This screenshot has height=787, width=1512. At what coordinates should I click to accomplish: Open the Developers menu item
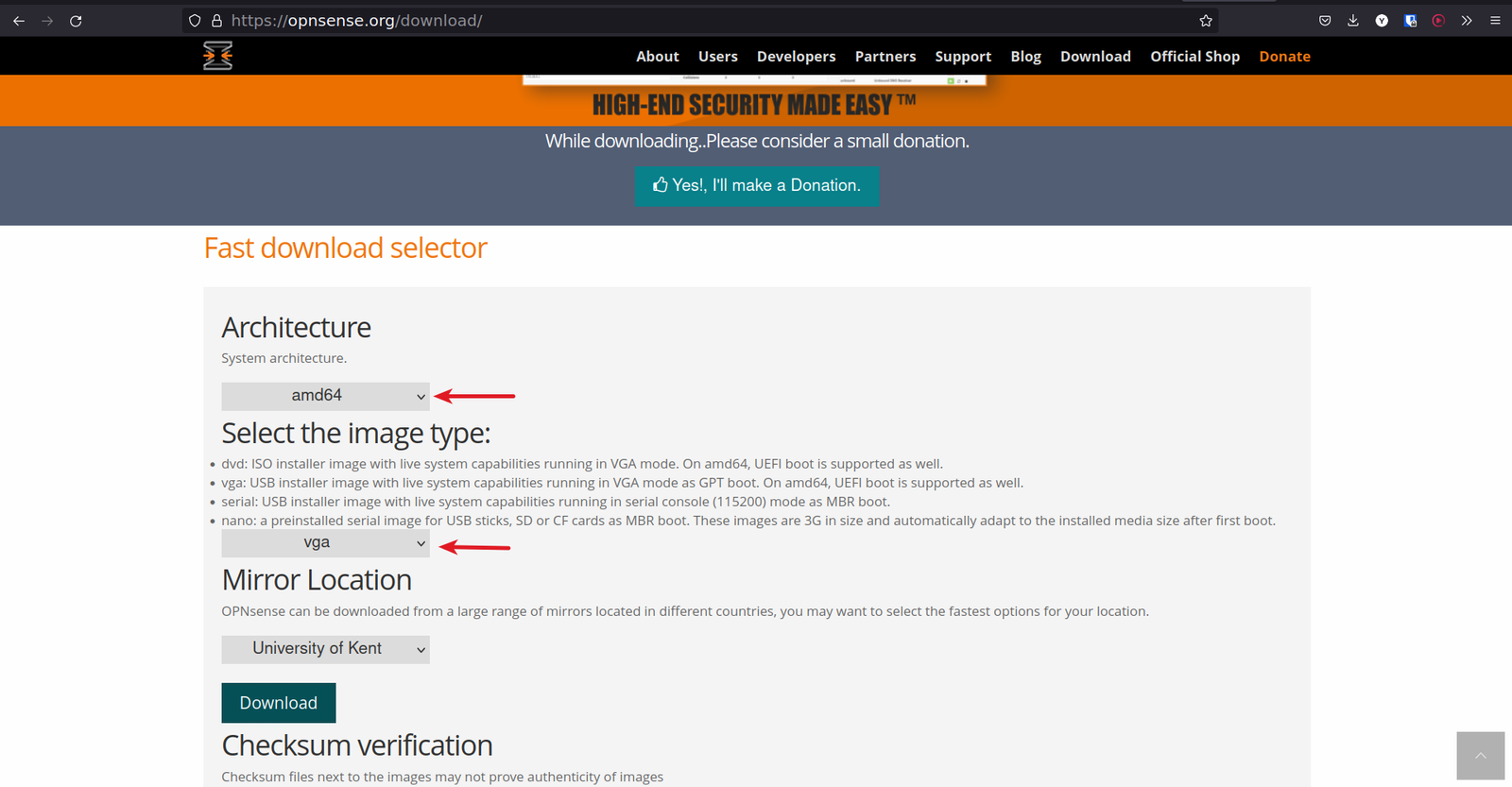pyautogui.click(x=797, y=57)
